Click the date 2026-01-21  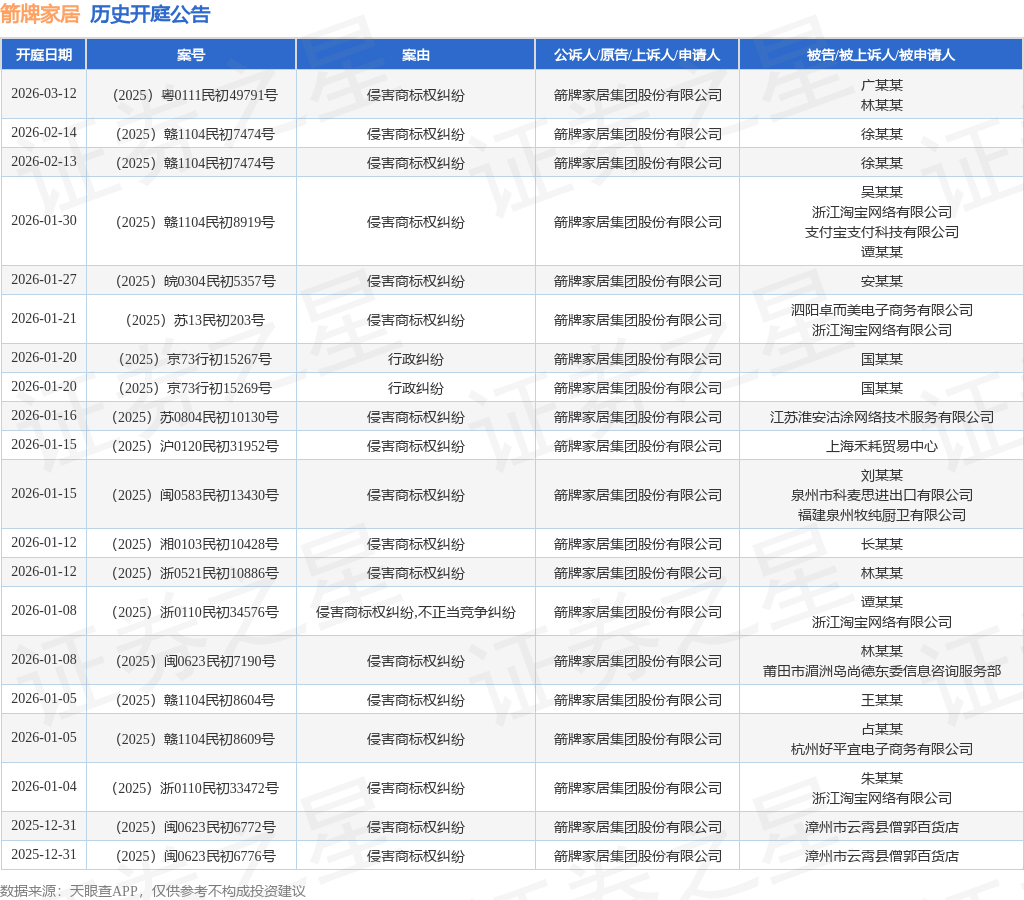tap(44, 319)
